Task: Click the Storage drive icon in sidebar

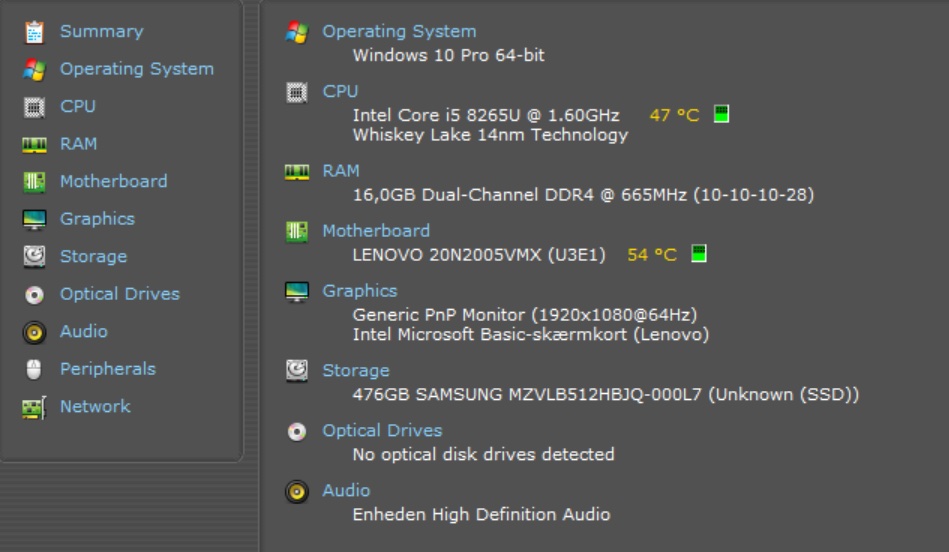Action: pos(34,257)
